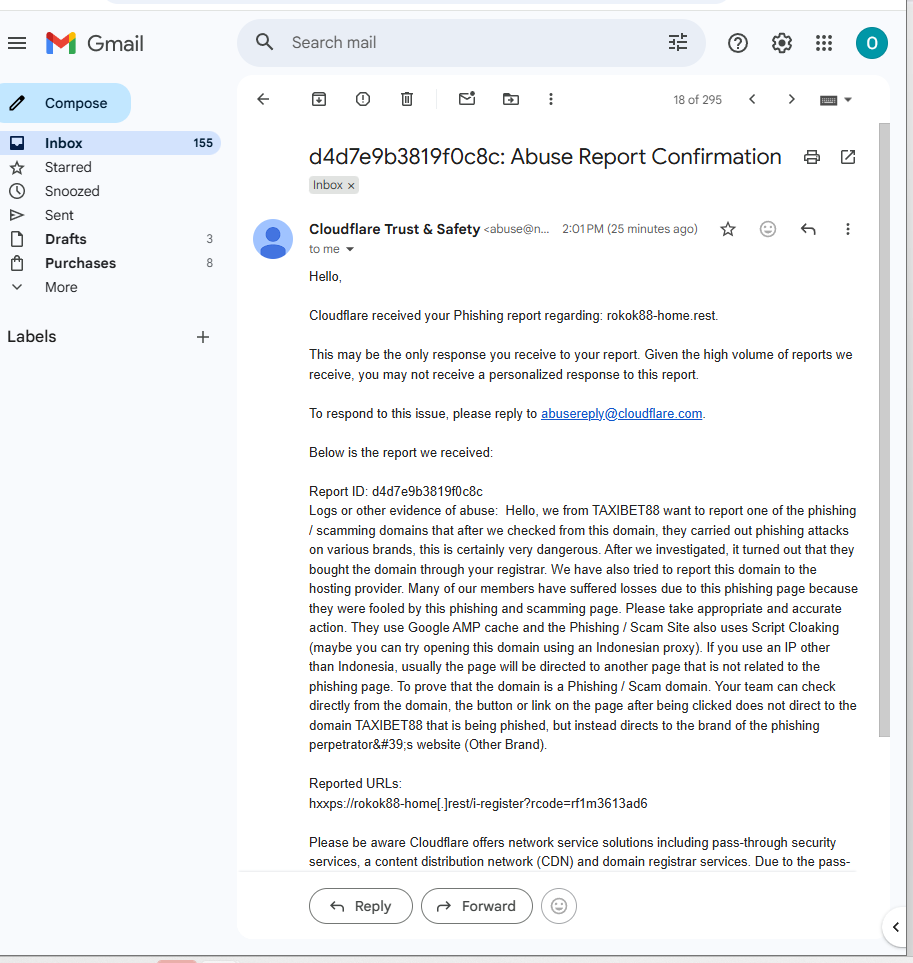This screenshot has width=913, height=963.
Task: Add emoji reaction next to Forward
Action: (x=559, y=906)
